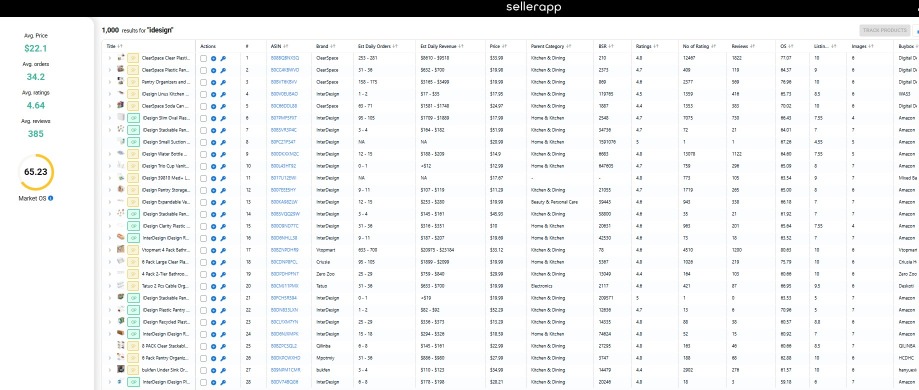
Task: Click the No of Rating header
Action: [696, 46]
